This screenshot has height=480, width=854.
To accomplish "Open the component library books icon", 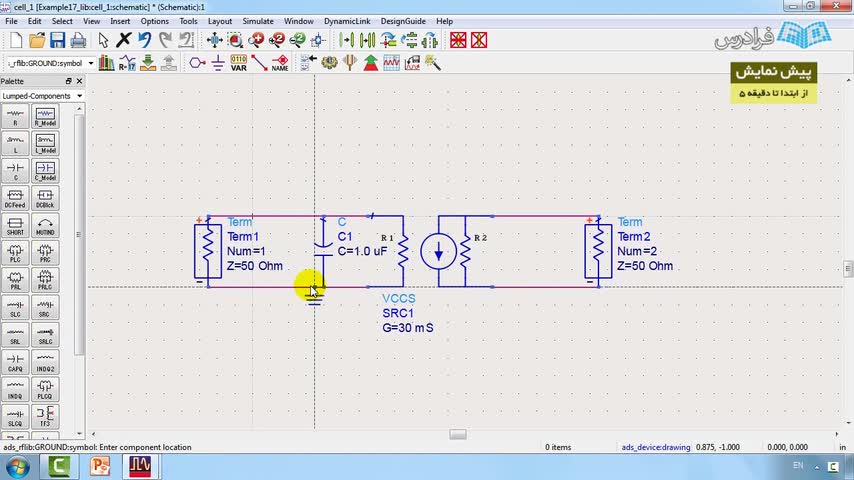I will 107,63.
